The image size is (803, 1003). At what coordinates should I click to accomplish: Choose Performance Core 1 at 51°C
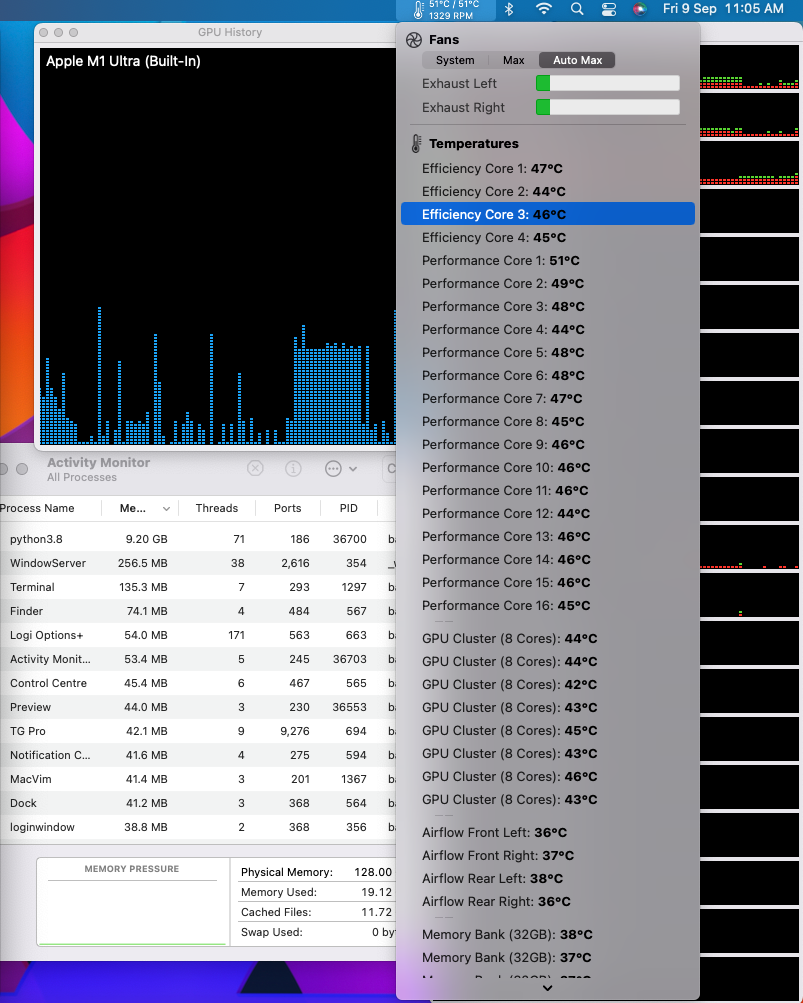pyautogui.click(x=548, y=260)
